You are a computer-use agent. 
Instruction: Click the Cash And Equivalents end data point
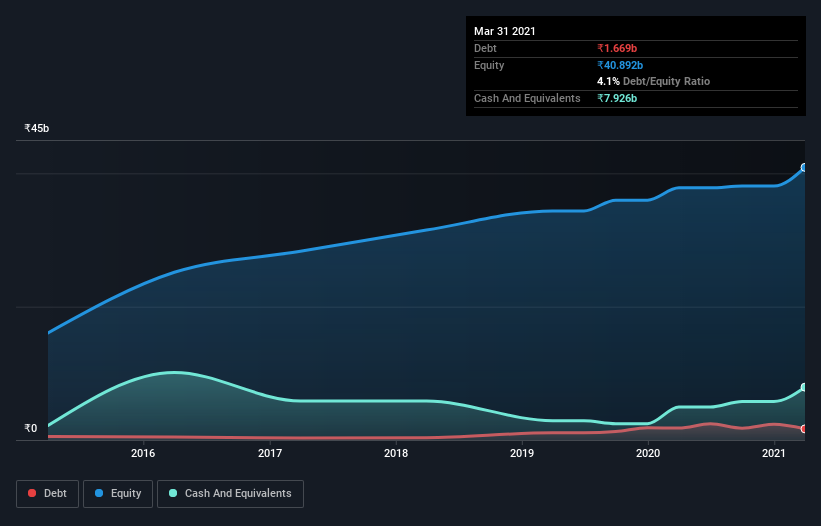click(x=804, y=388)
